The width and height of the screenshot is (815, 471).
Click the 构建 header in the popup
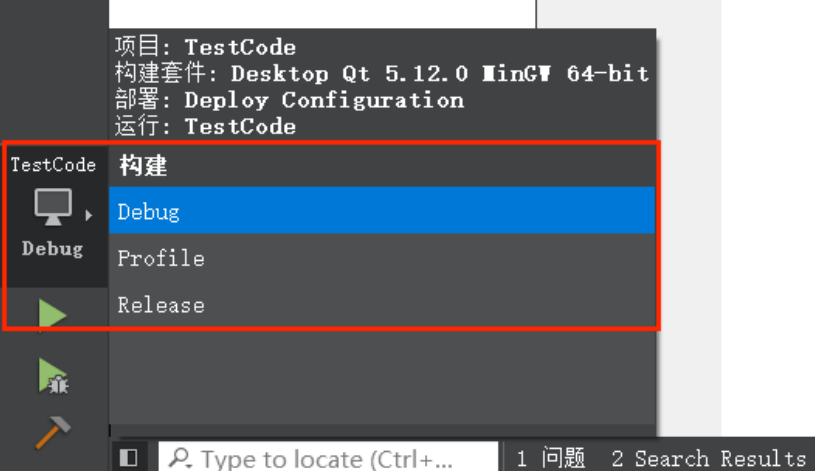click(143, 166)
